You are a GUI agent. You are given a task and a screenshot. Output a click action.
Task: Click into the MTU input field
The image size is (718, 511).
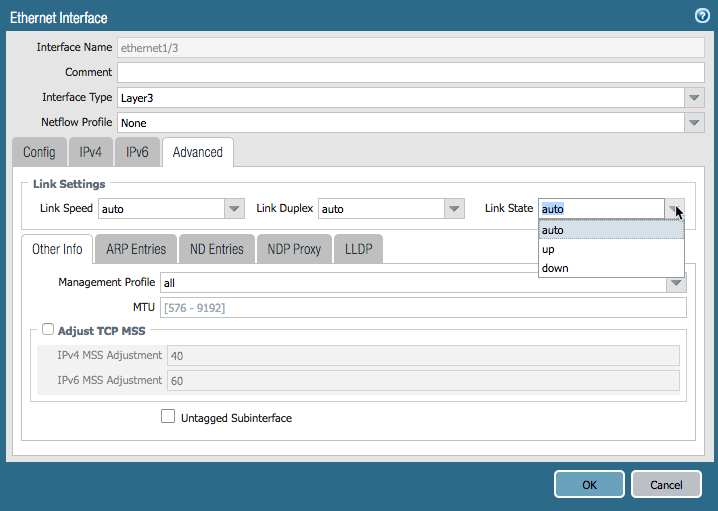(423, 308)
